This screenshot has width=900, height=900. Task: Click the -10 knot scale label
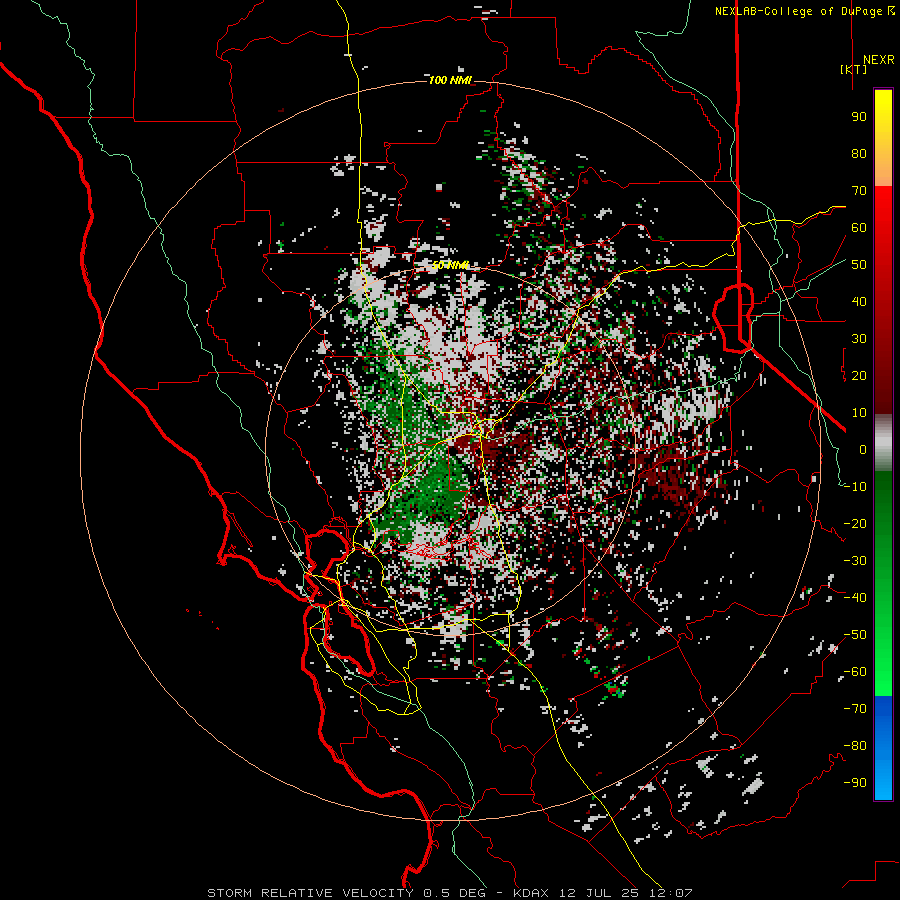pyautogui.click(x=856, y=487)
